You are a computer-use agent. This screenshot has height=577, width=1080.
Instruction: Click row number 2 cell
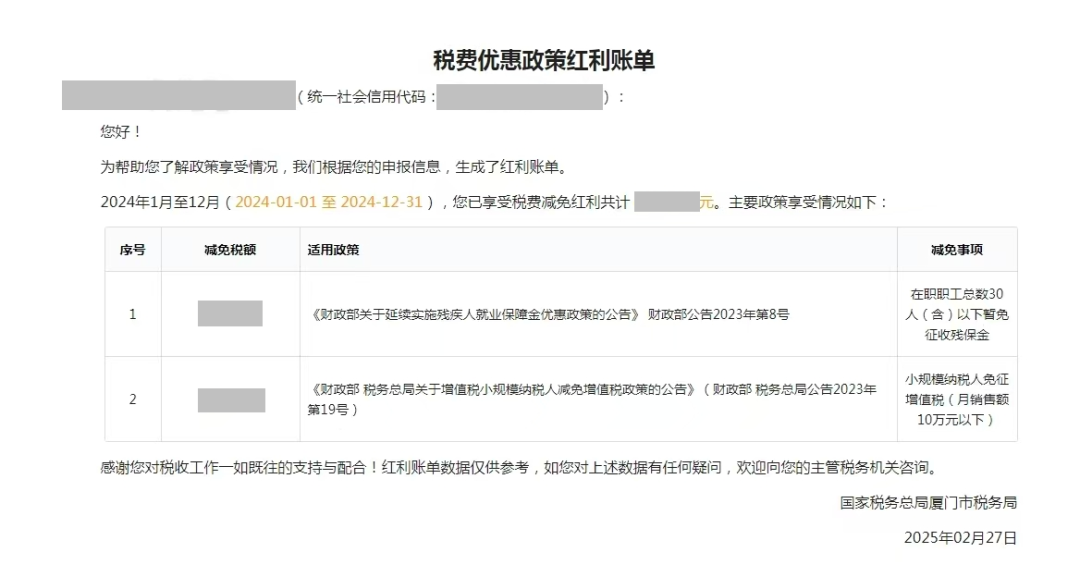(133, 399)
